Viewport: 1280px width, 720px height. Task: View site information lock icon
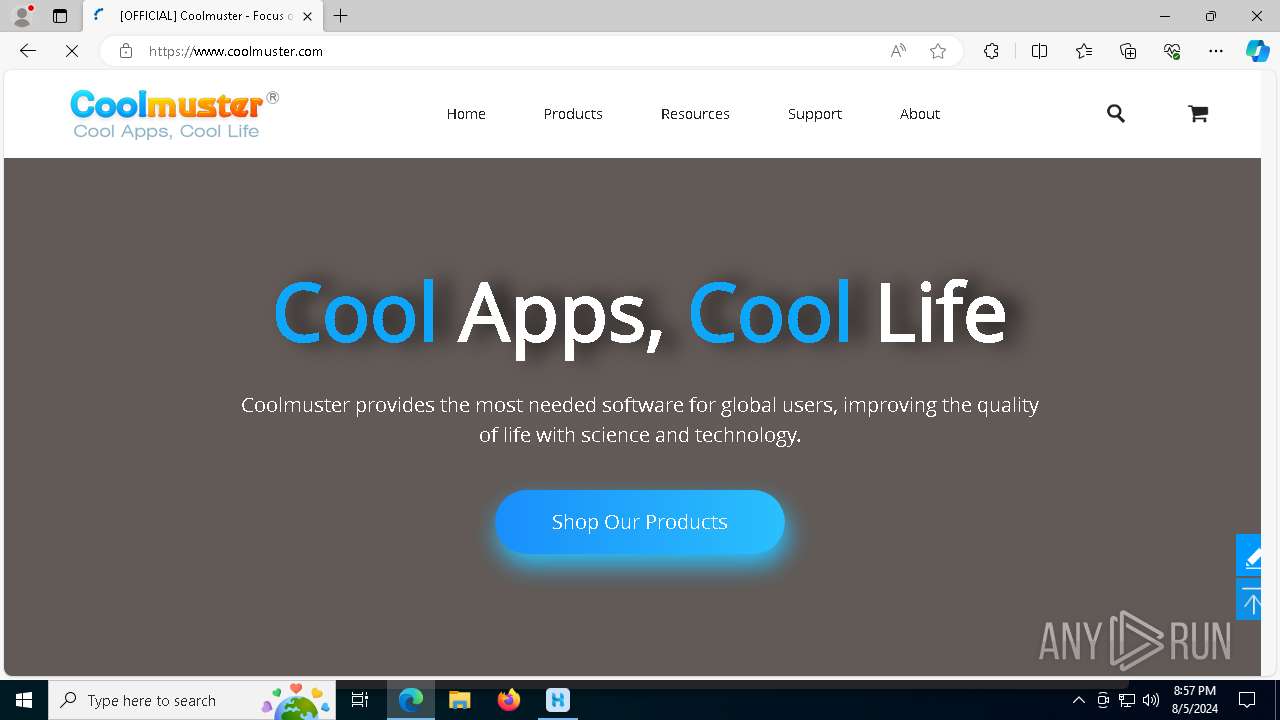click(x=126, y=51)
